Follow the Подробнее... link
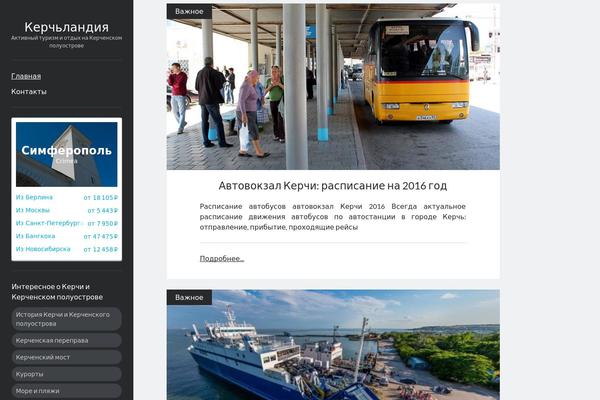Screen dimensions: 600x400 [222, 258]
